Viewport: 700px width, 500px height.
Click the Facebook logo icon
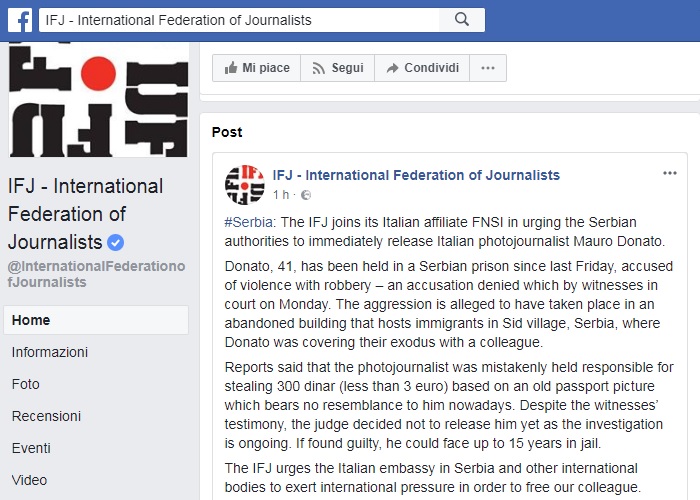(20, 20)
